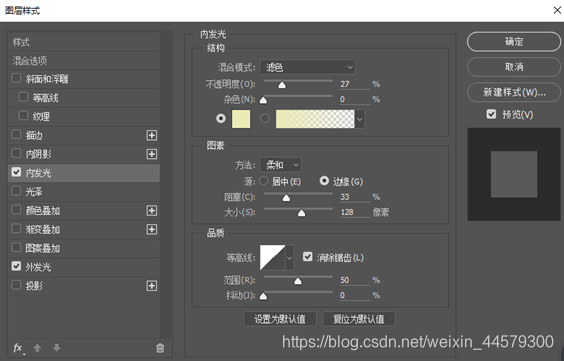Click the 杂色(N) slider handle
This screenshot has width=564, height=361.
click(x=263, y=100)
